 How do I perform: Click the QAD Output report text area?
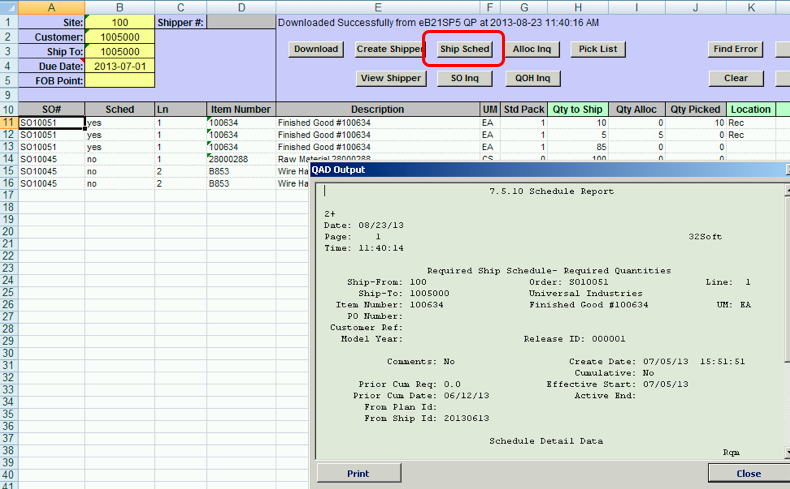click(x=549, y=320)
